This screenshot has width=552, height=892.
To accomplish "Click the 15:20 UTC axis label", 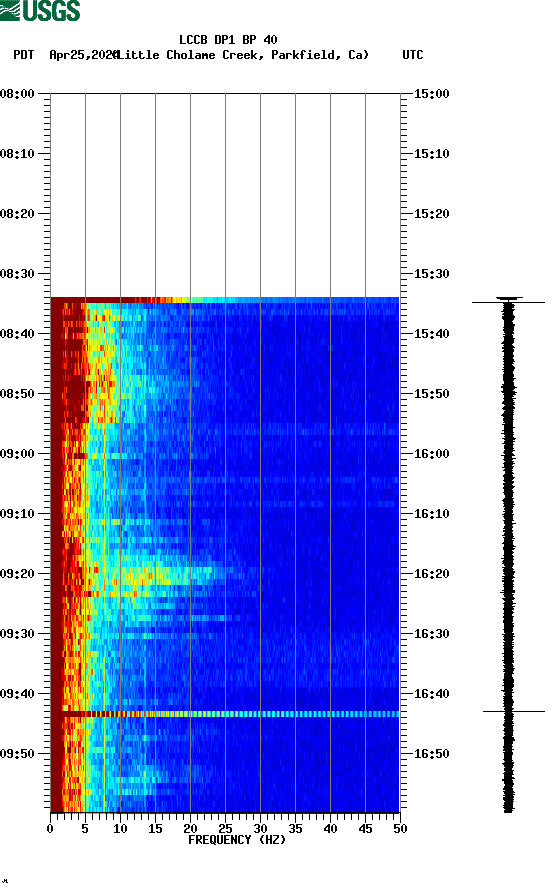I will pyautogui.click(x=431, y=213).
